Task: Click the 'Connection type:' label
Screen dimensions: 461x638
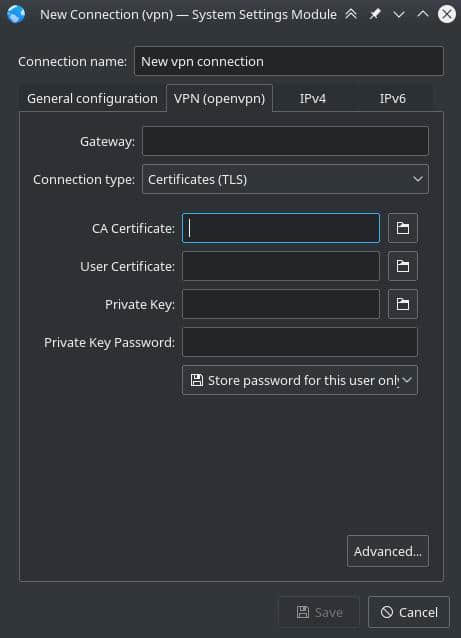Action: (x=84, y=179)
